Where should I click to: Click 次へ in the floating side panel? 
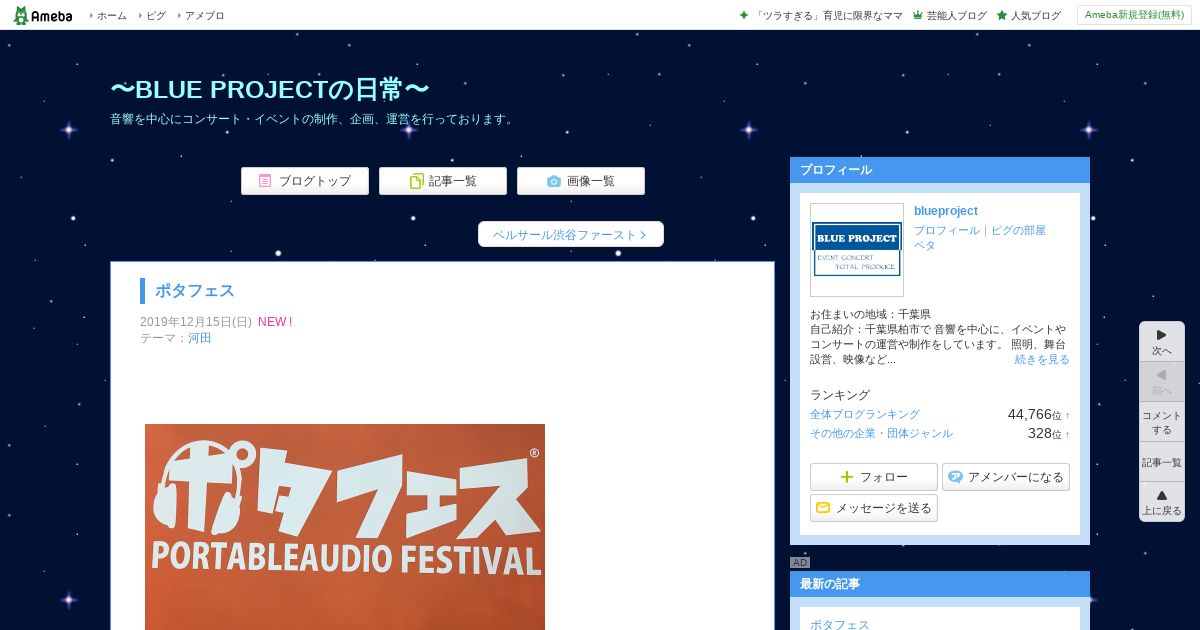coord(1162,342)
